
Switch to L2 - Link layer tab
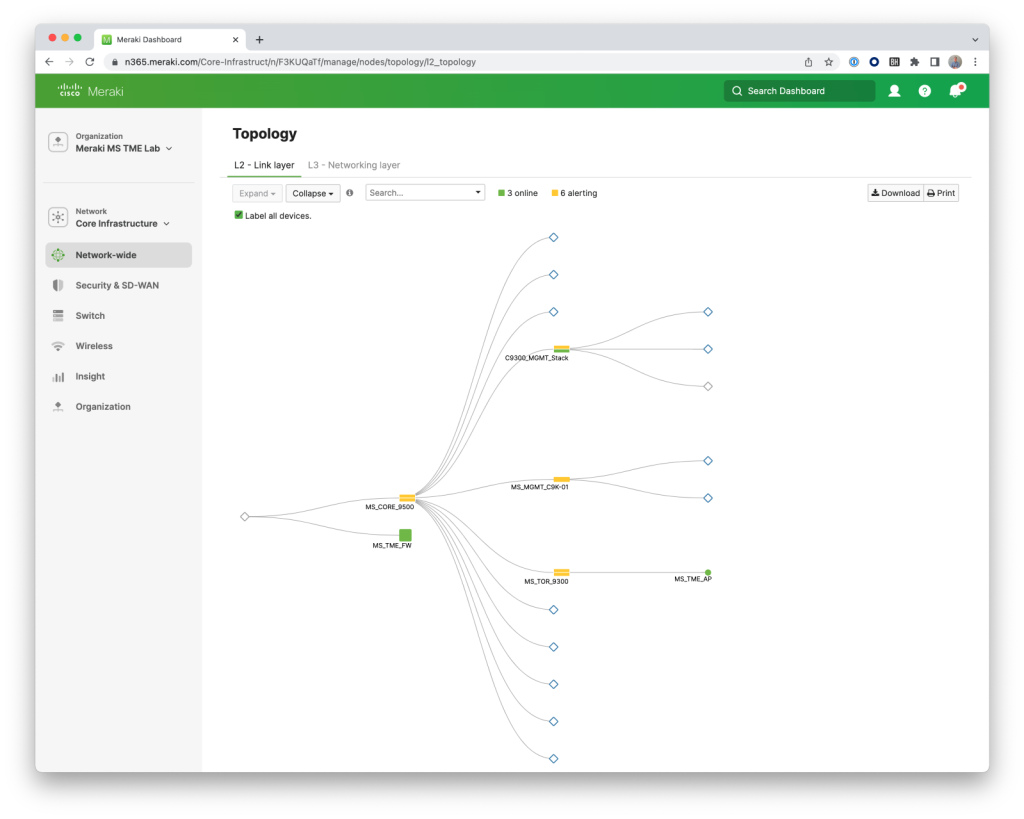click(264, 165)
